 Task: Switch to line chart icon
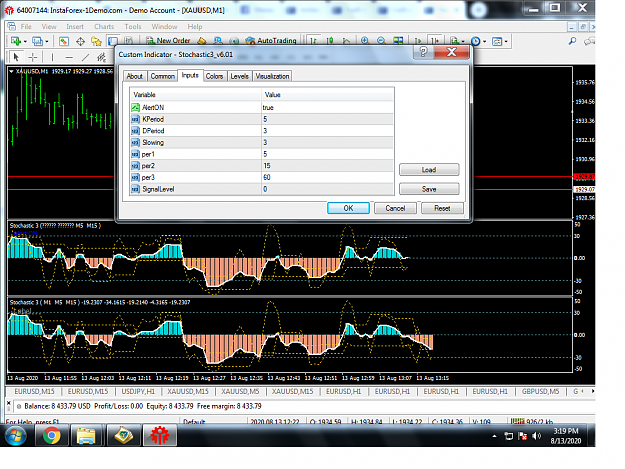[346, 41]
